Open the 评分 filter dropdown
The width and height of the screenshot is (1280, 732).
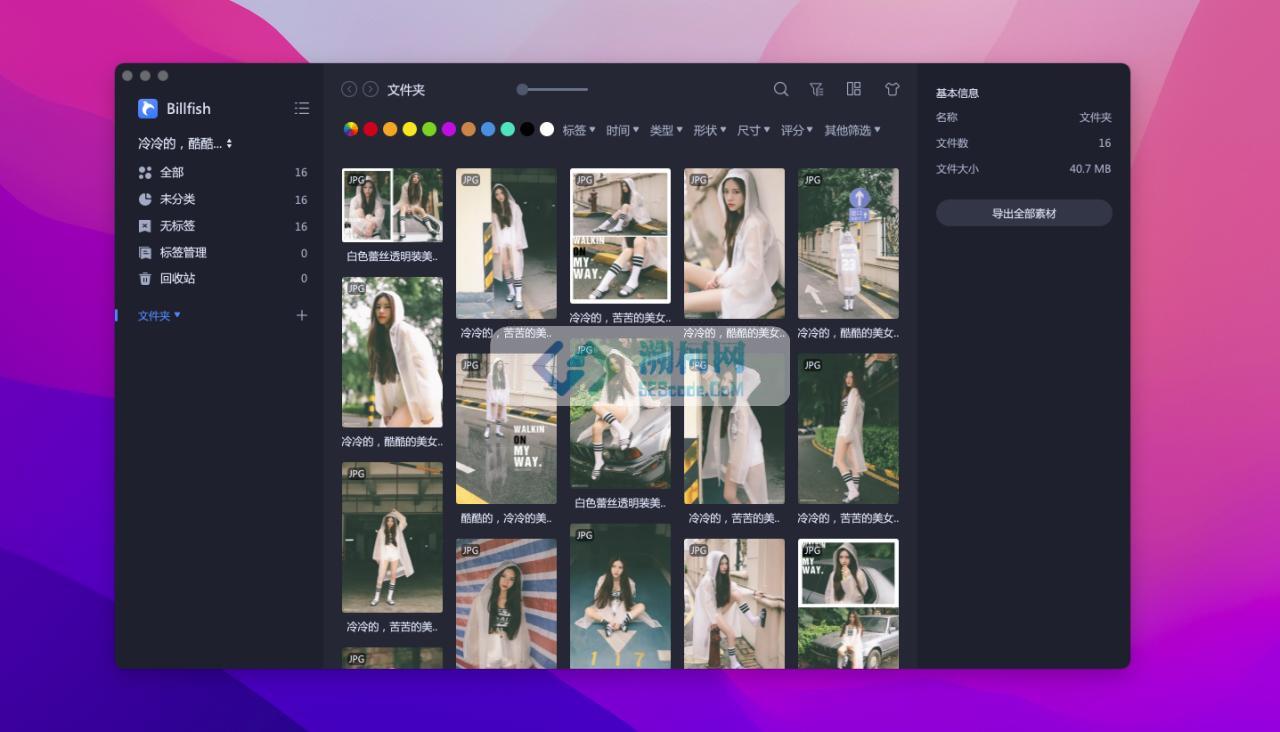point(797,130)
